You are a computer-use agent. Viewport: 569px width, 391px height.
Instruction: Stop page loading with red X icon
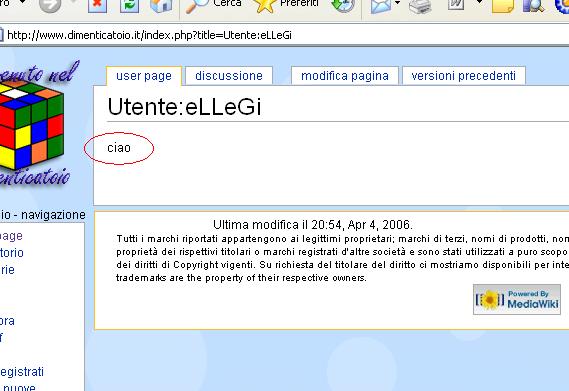(97, 5)
